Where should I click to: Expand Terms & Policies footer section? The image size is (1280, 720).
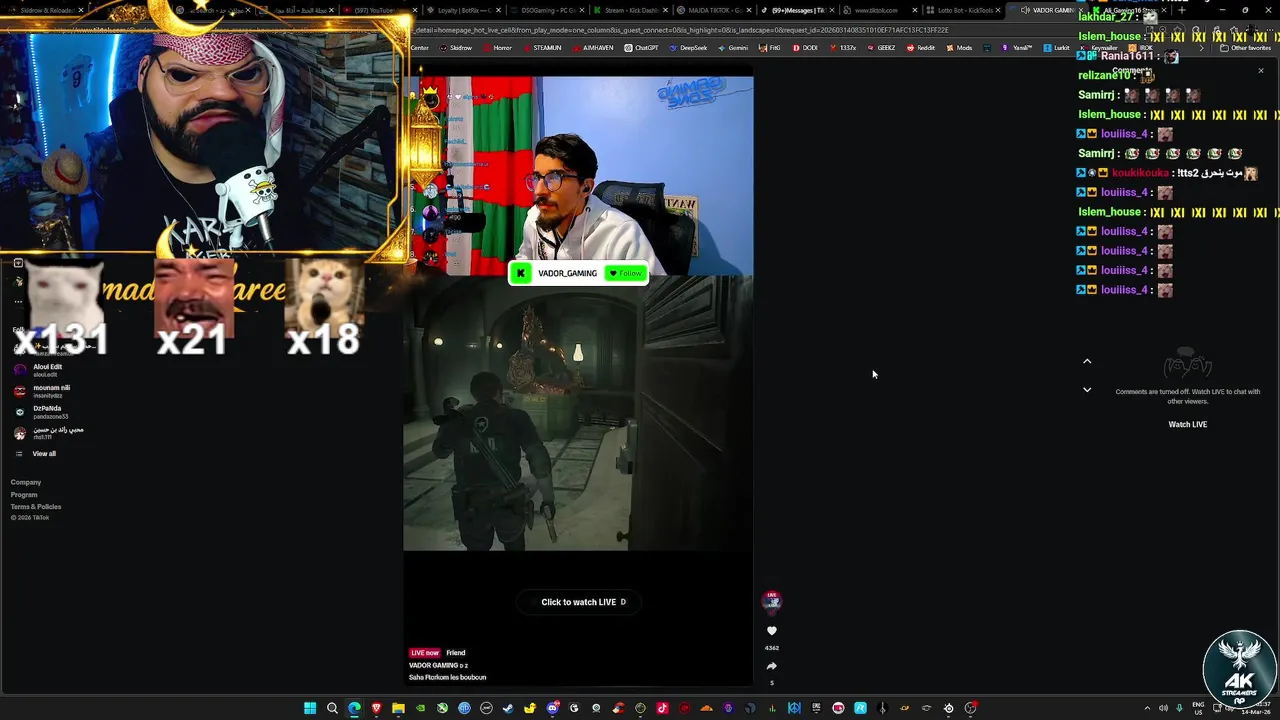coord(36,507)
